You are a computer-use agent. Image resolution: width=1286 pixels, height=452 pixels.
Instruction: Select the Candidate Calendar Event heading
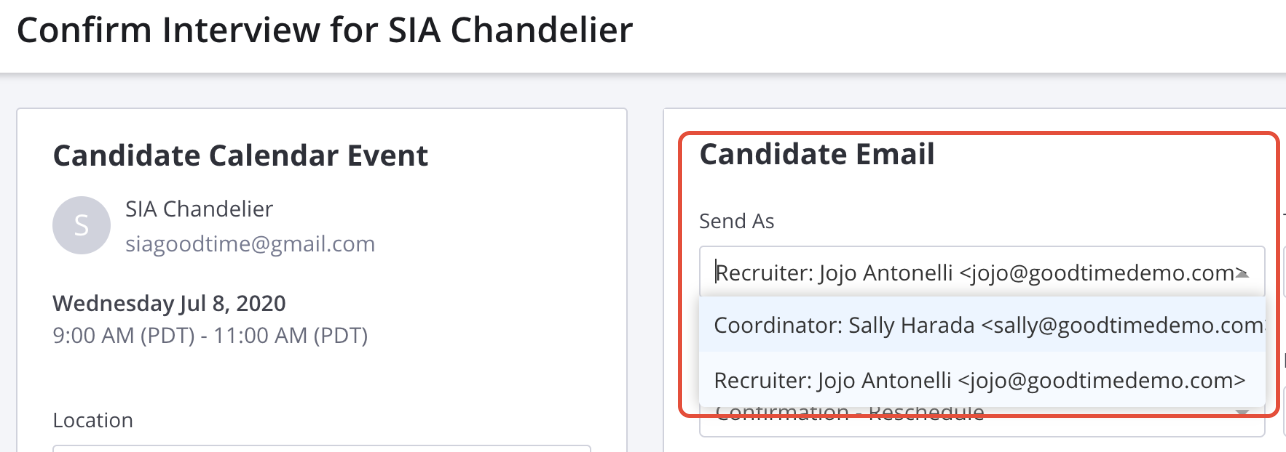[240, 156]
